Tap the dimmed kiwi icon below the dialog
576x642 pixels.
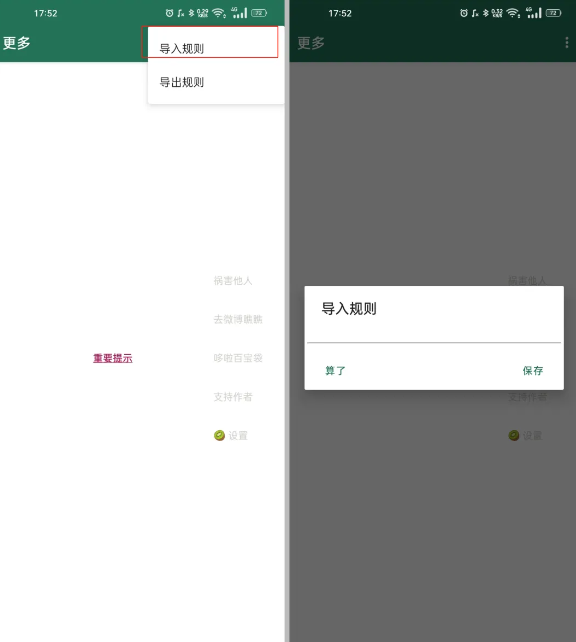[x=514, y=435]
